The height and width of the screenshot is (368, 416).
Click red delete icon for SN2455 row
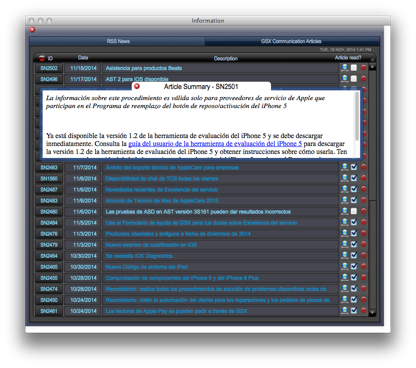[363, 277]
